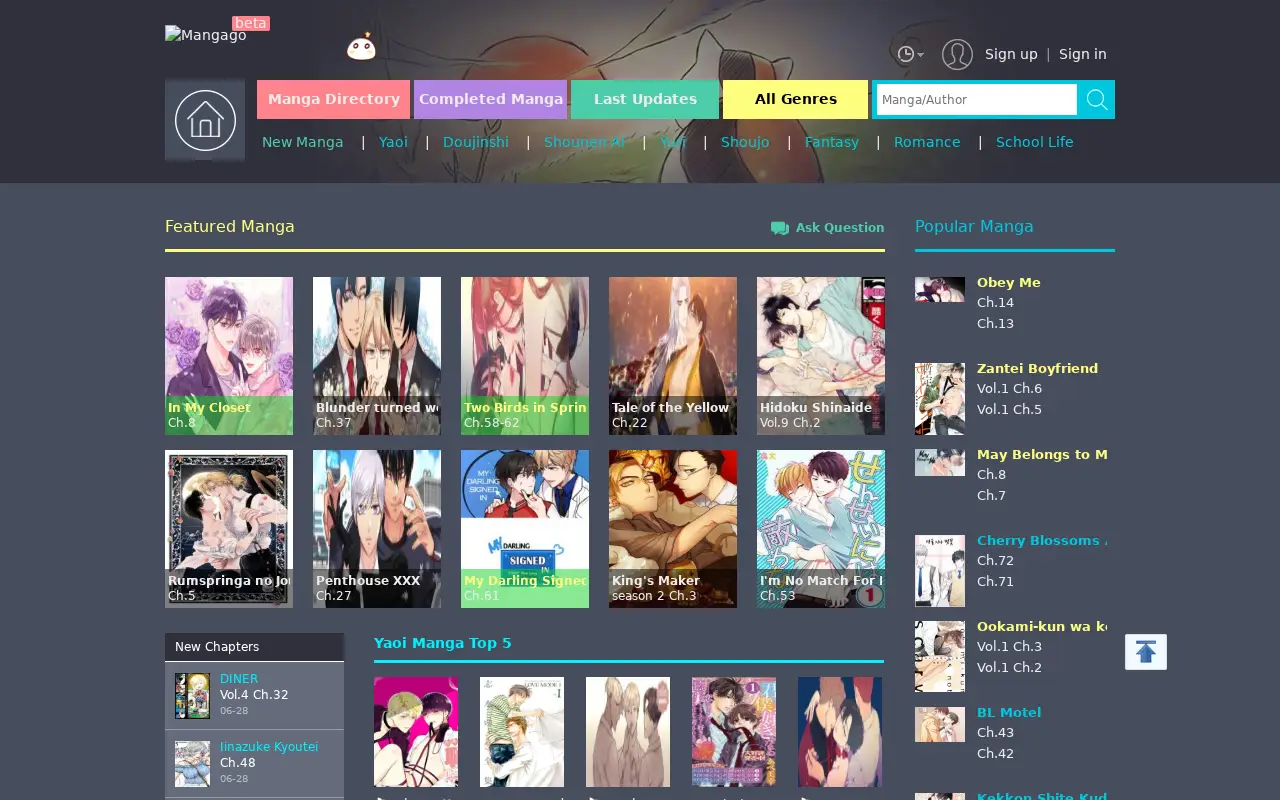Open the Shoujo genre link
This screenshot has width=1280, height=800.
coord(745,142)
